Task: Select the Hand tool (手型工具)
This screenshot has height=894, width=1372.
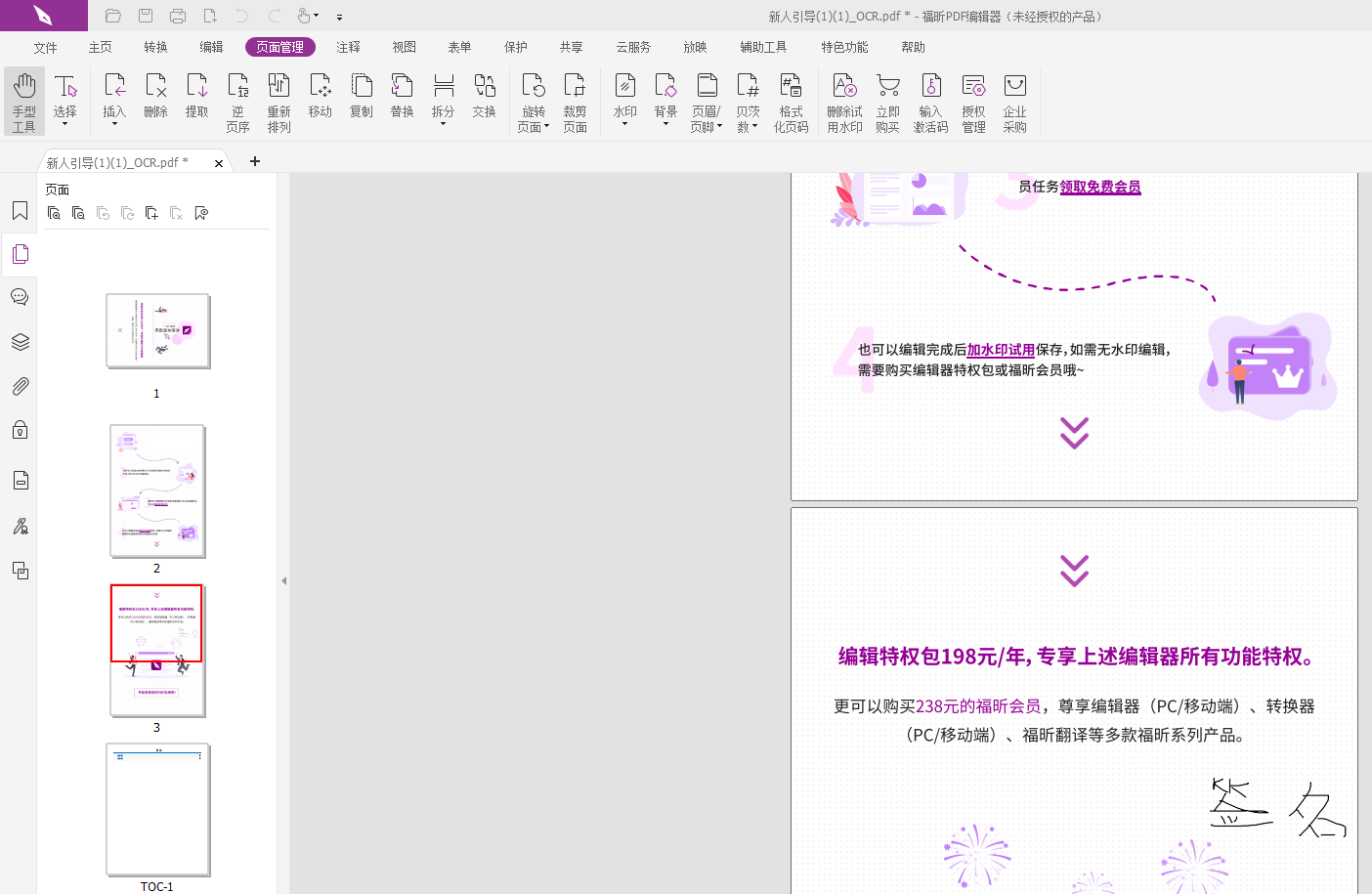Action: 24,101
